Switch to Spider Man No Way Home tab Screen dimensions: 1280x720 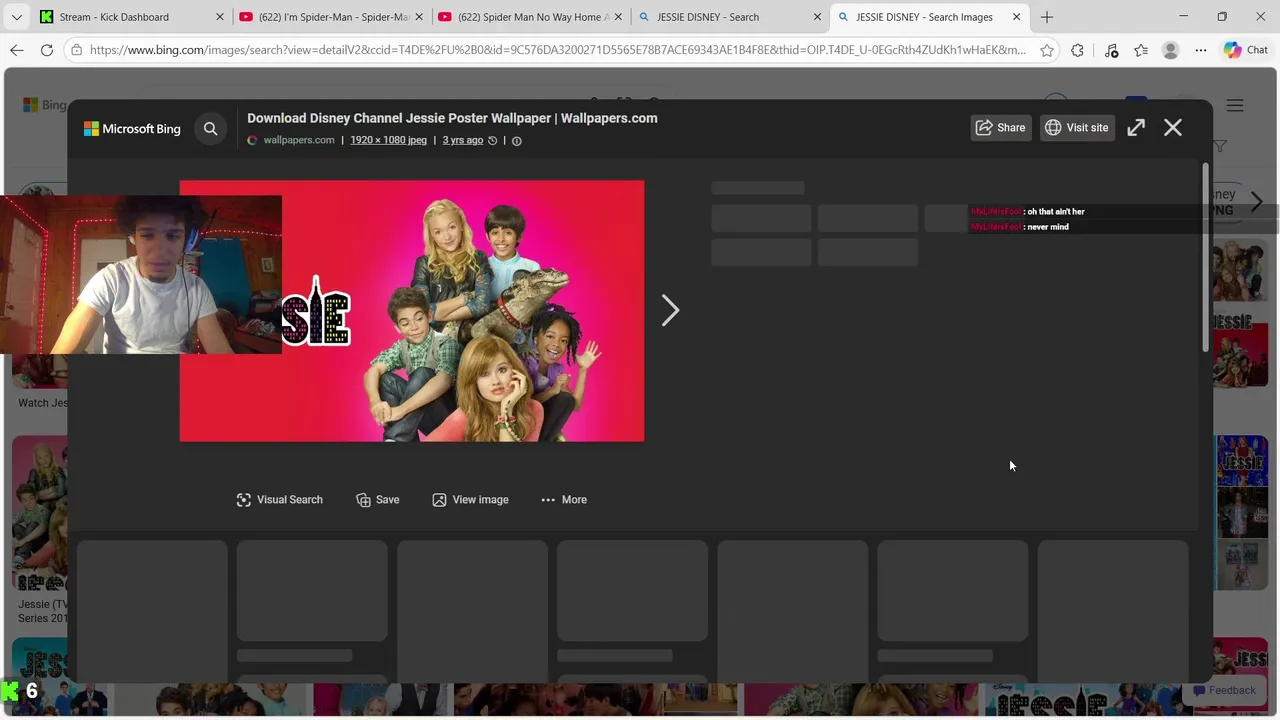click(531, 17)
